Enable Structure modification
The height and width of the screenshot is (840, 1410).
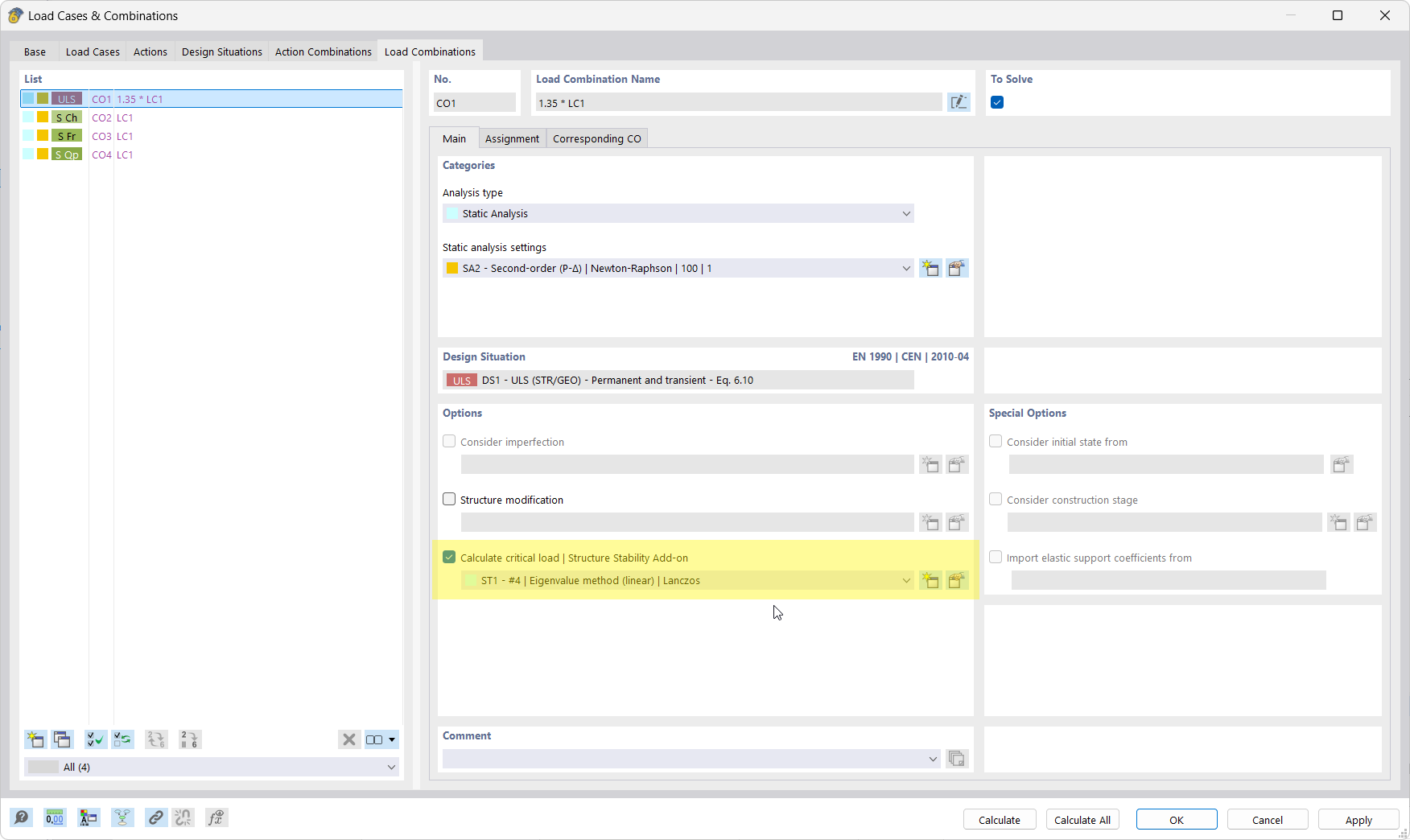tap(448, 499)
